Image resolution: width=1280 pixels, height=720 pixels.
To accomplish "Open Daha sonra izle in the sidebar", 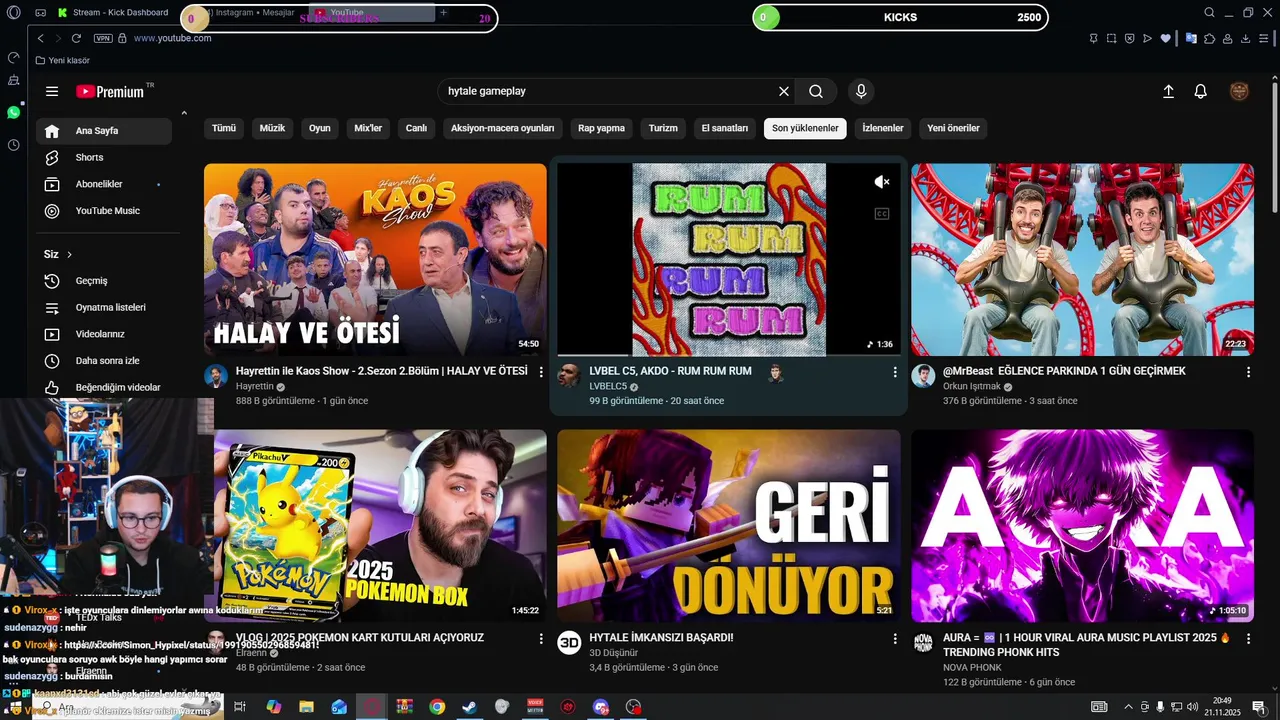I will tap(104, 361).
